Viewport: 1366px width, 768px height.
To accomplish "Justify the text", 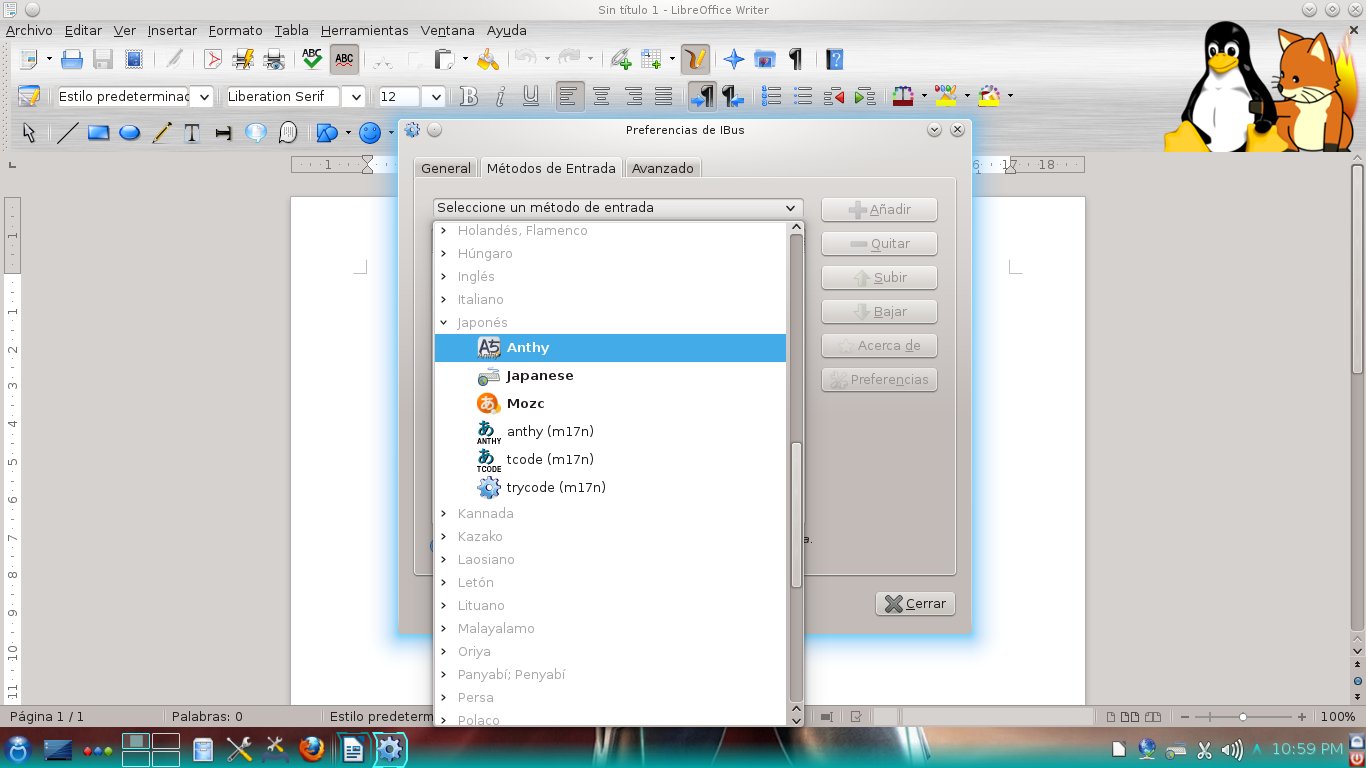I will (663, 96).
